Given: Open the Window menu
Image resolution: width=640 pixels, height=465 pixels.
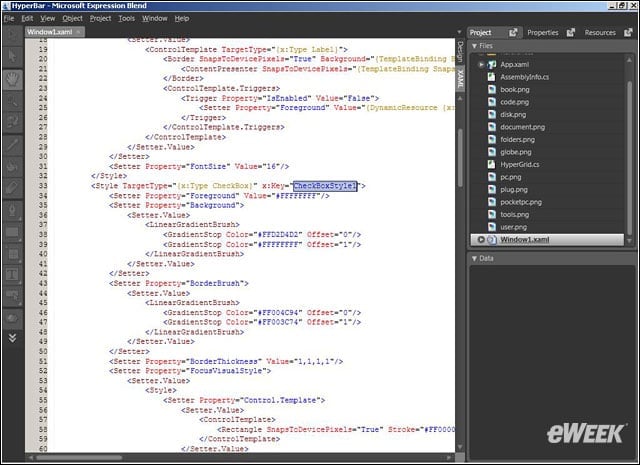Looking at the screenshot, I should click(155, 18).
